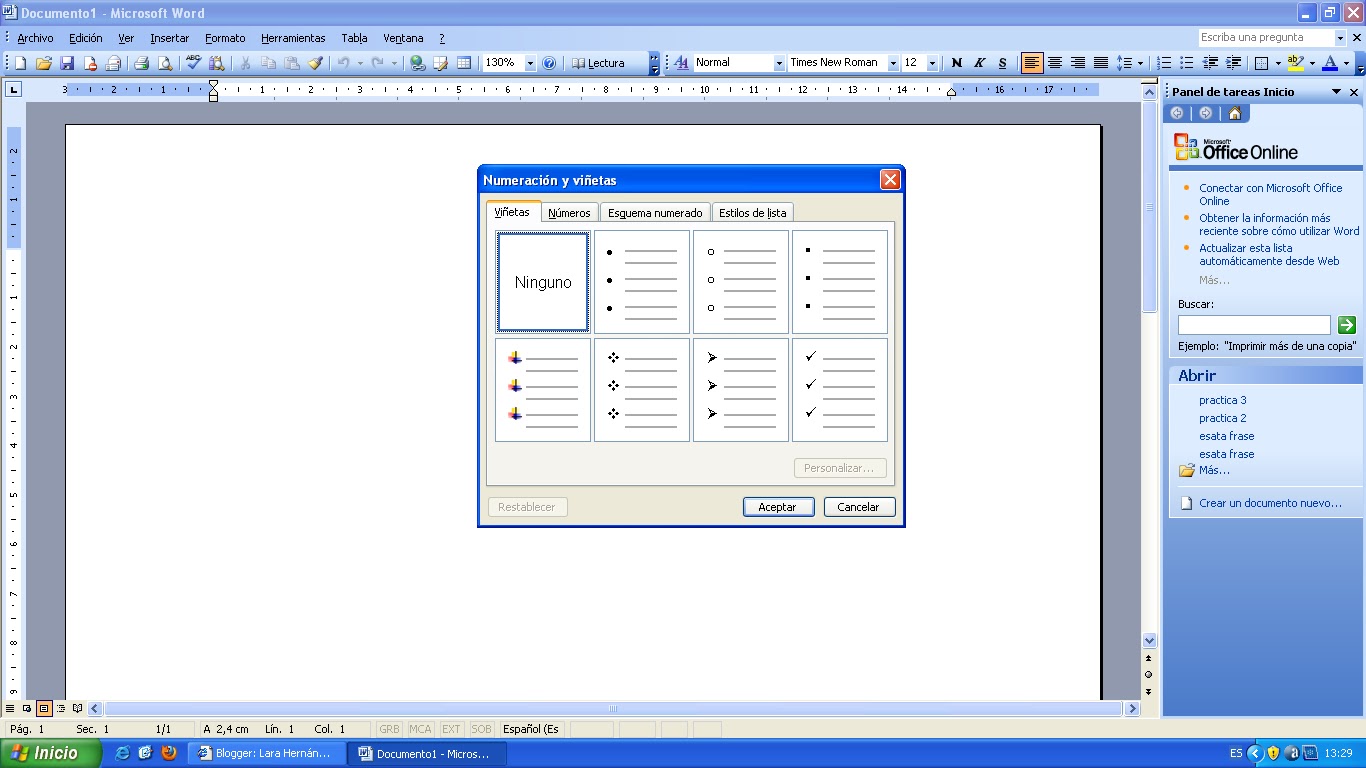Viewport: 1366px width, 768px height.
Task: Click the Print toolbar icon
Action: pyautogui.click(x=141, y=63)
